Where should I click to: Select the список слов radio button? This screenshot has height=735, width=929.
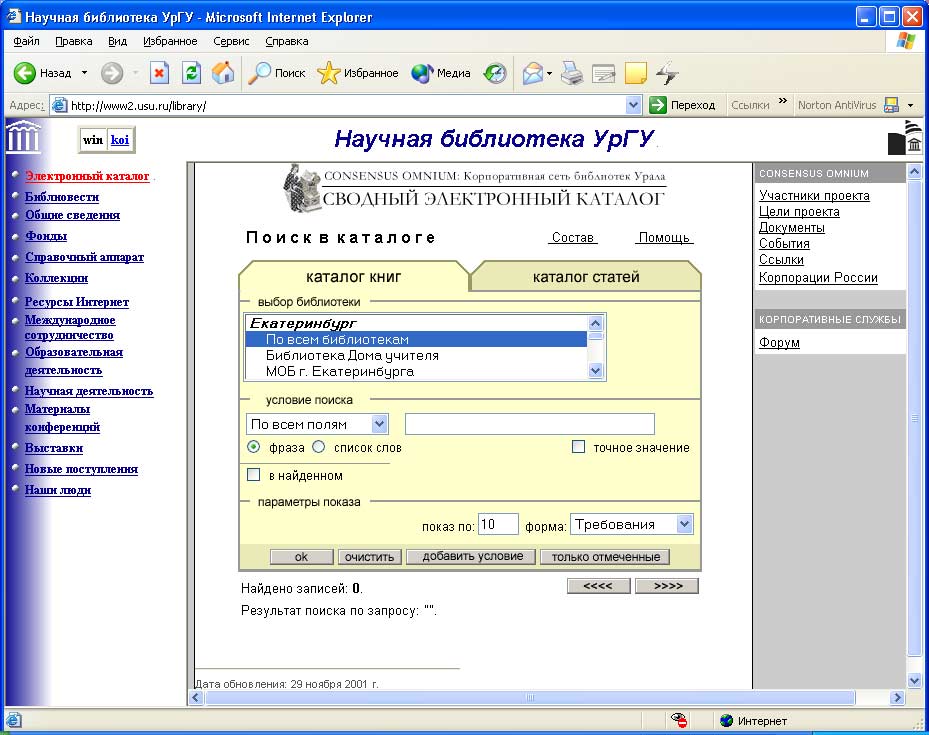pyautogui.click(x=319, y=447)
